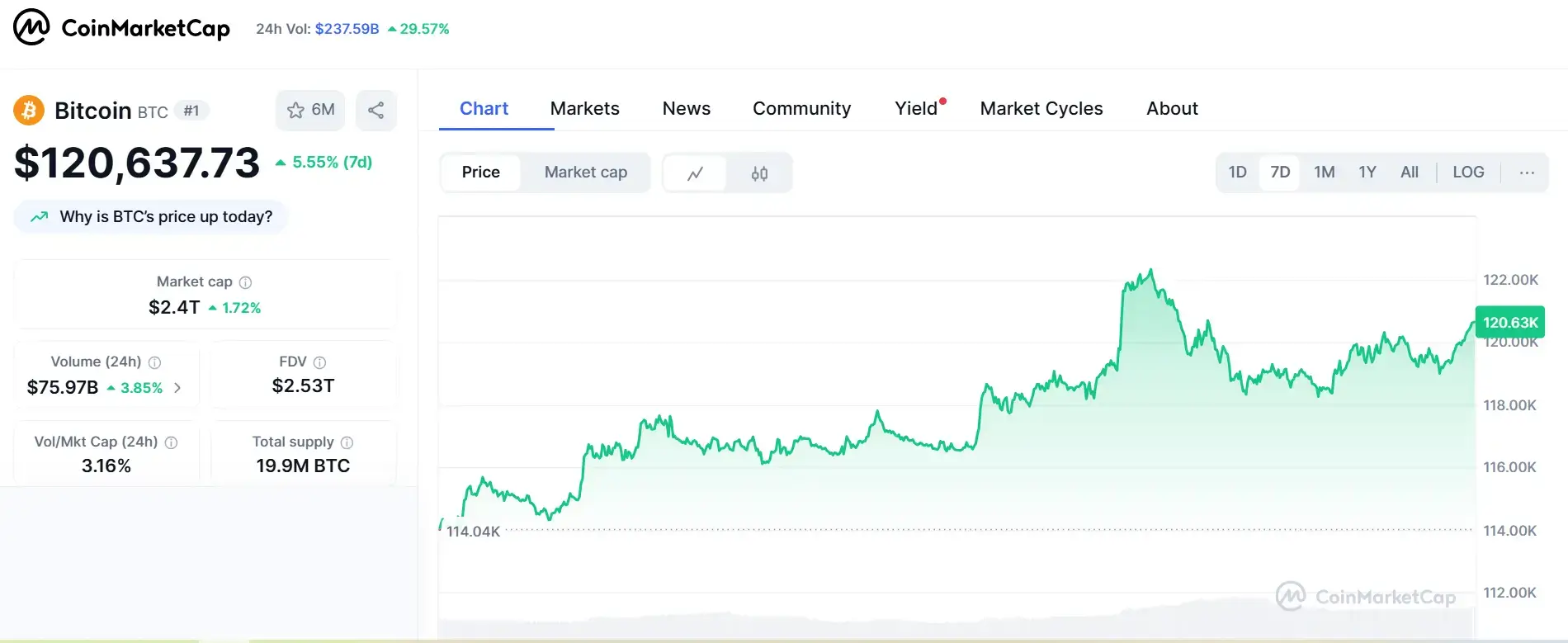Click the $120,637.73 price text
Viewport: 1568px width, 643px height.
tap(137, 163)
